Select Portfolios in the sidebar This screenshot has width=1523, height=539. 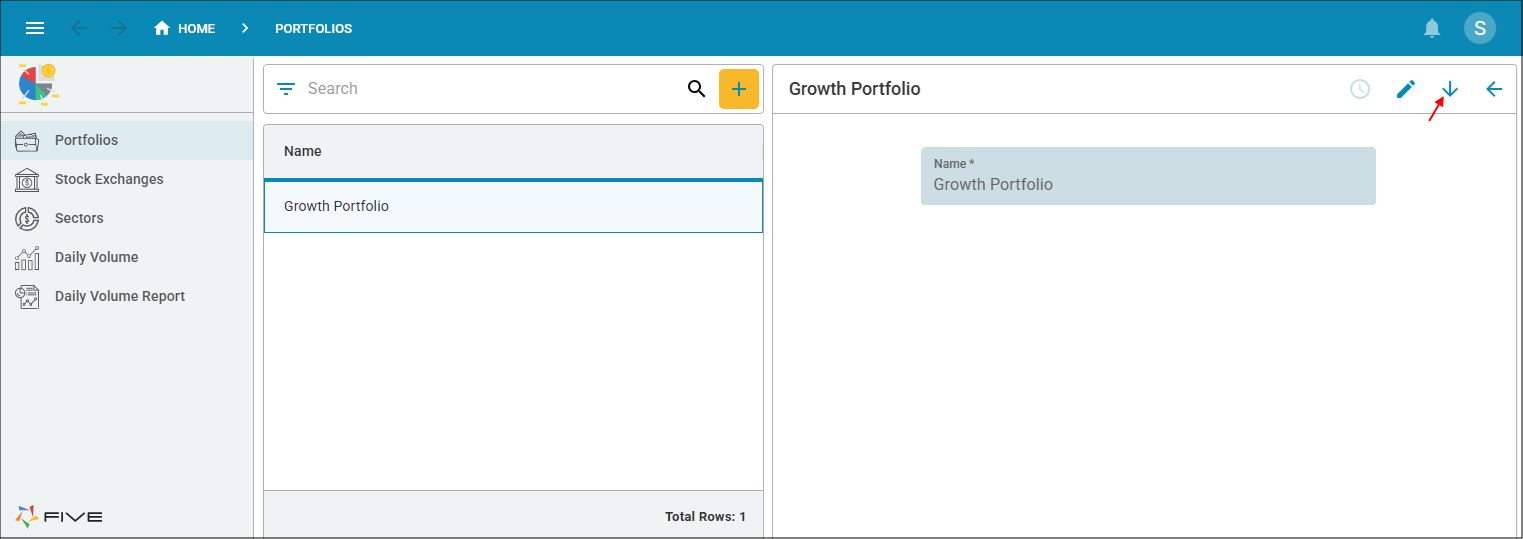pyautogui.click(x=86, y=140)
